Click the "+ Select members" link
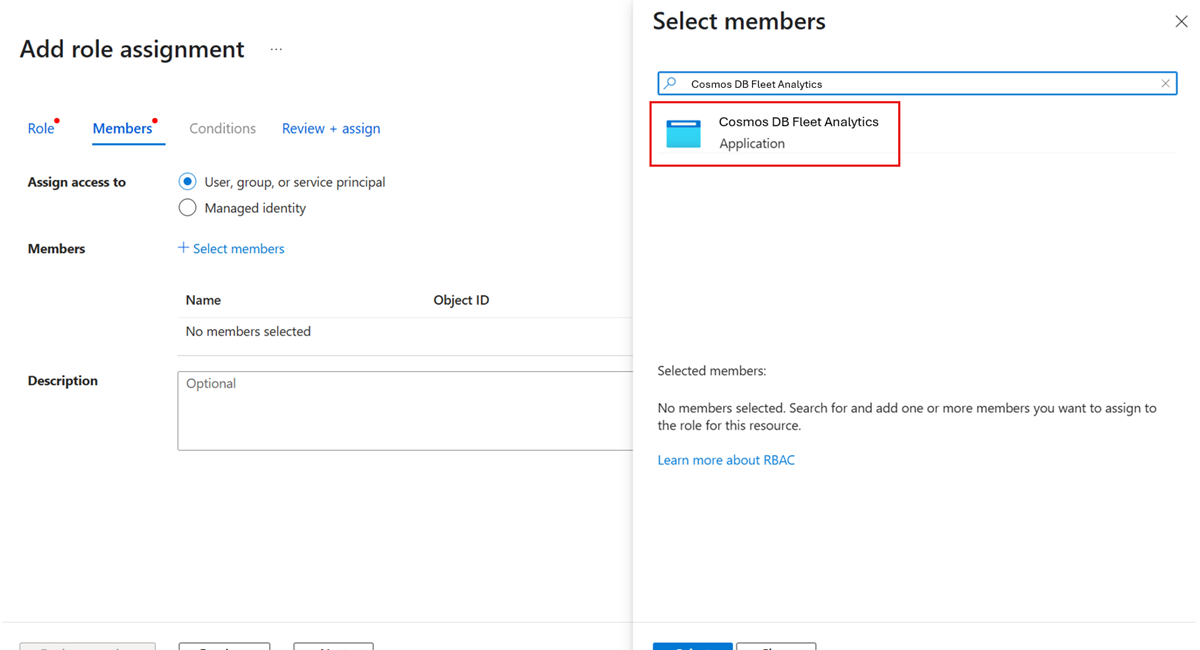 pos(231,248)
